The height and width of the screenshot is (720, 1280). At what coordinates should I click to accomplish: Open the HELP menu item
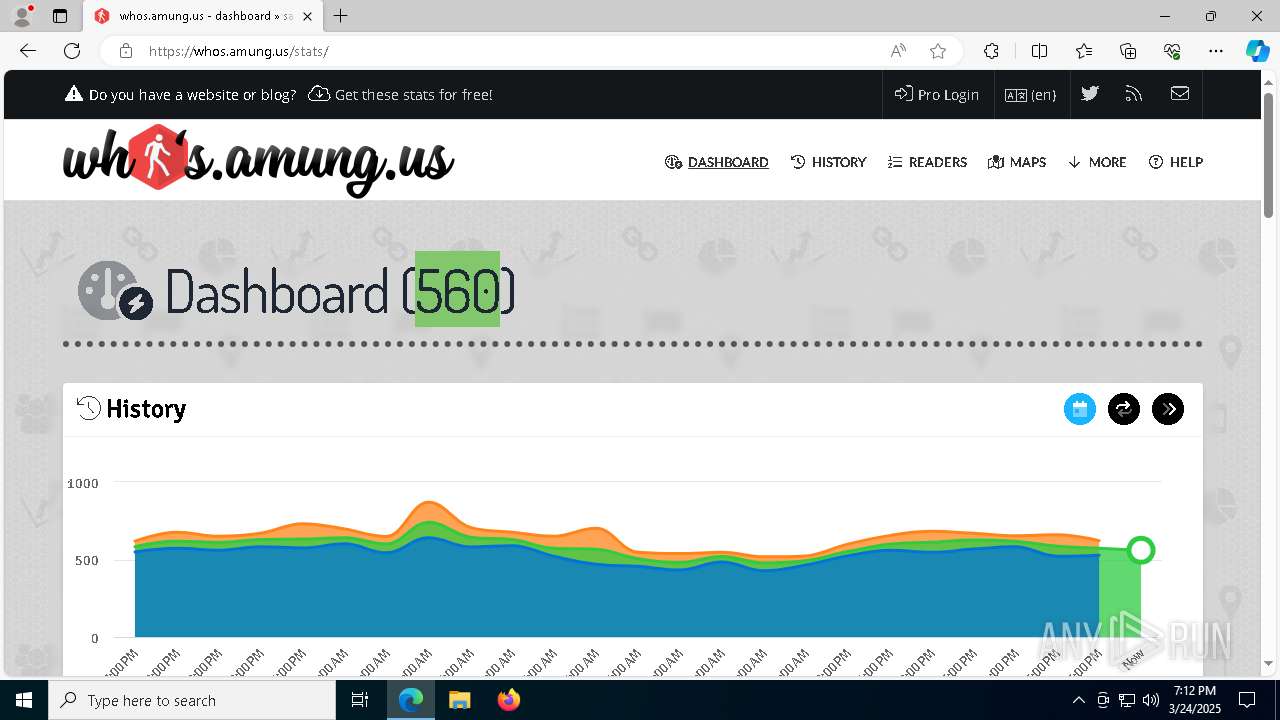point(1175,162)
